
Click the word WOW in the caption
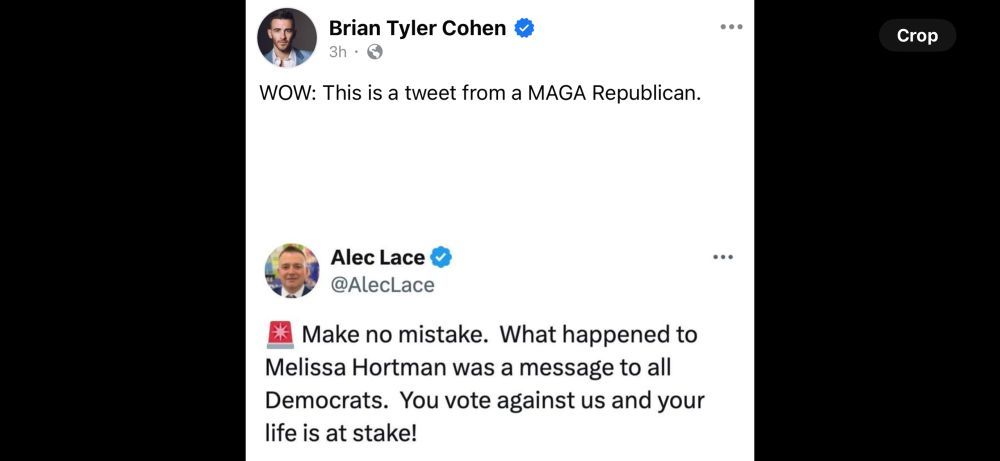pyautogui.click(x=284, y=94)
